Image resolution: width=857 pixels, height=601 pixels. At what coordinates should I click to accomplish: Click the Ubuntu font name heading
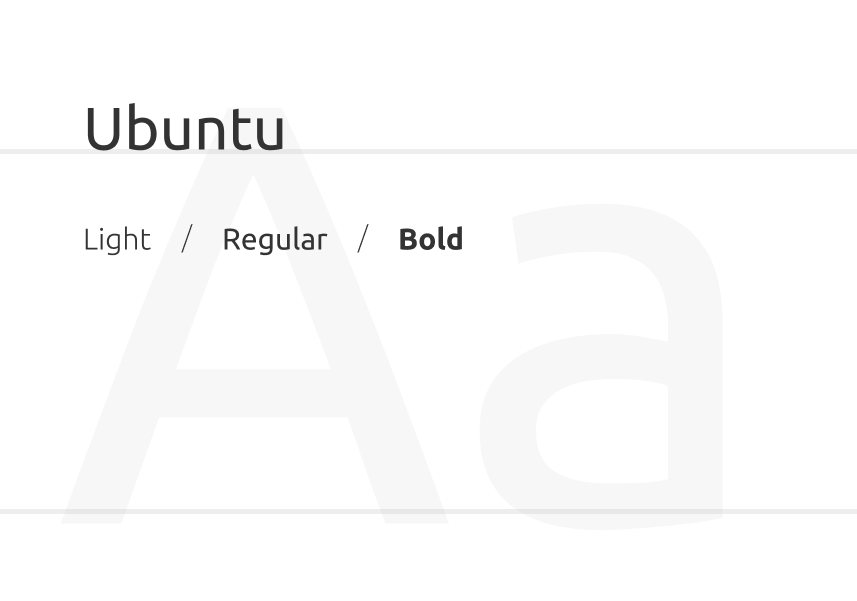185,128
